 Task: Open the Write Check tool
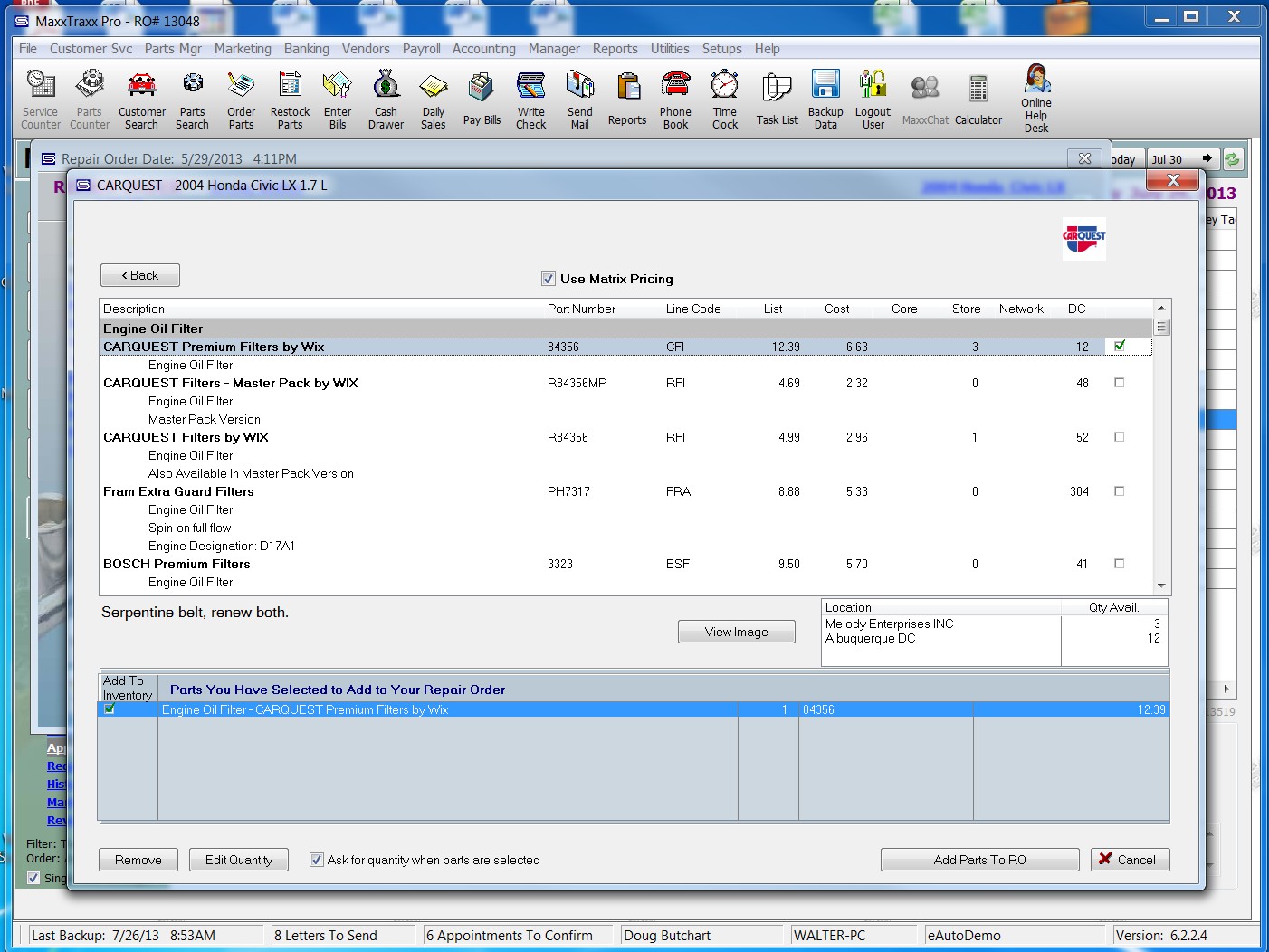coord(531,100)
